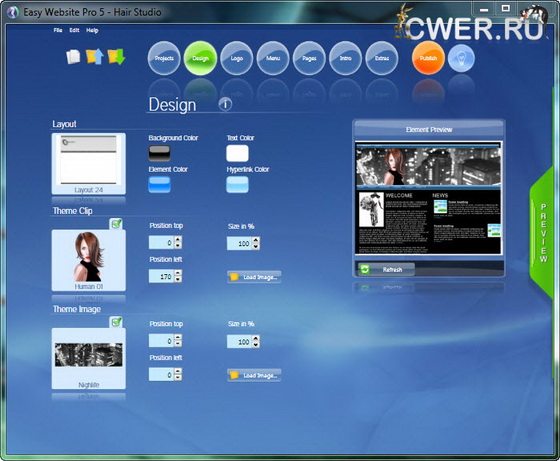Click Theme Image Position left field
This screenshot has height=461, width=560.
161,375
